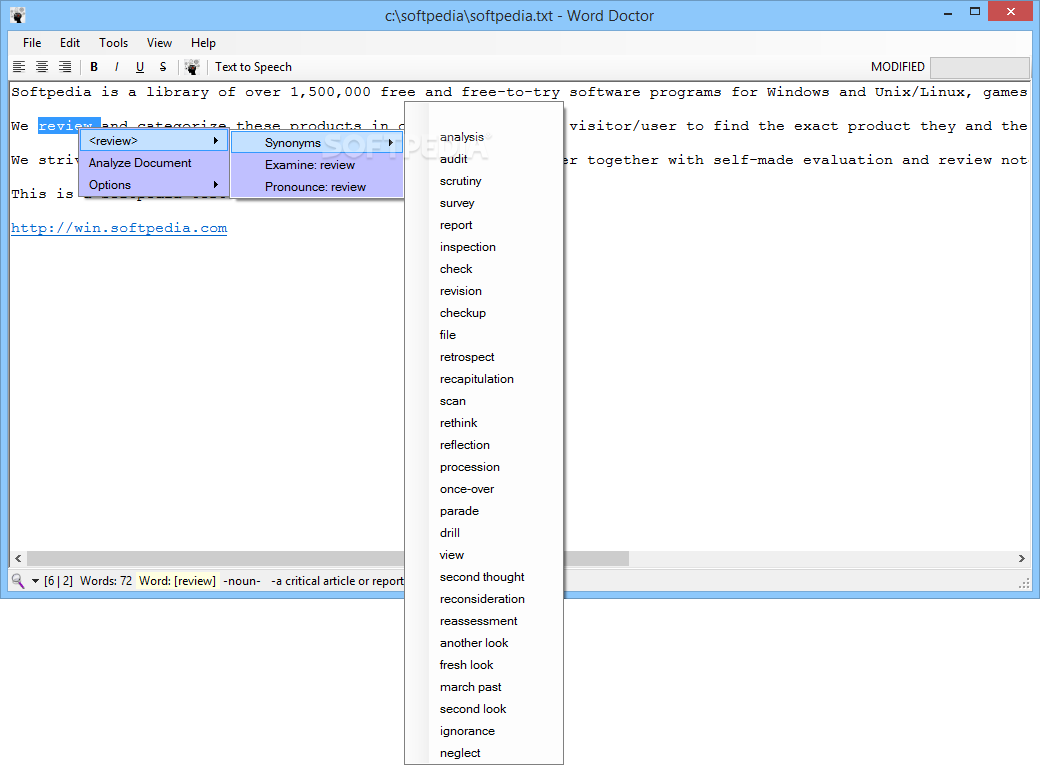Pick synonym 'inspection'
The width and height of the screenshot is (1040, 765).
tap(468, 247)
